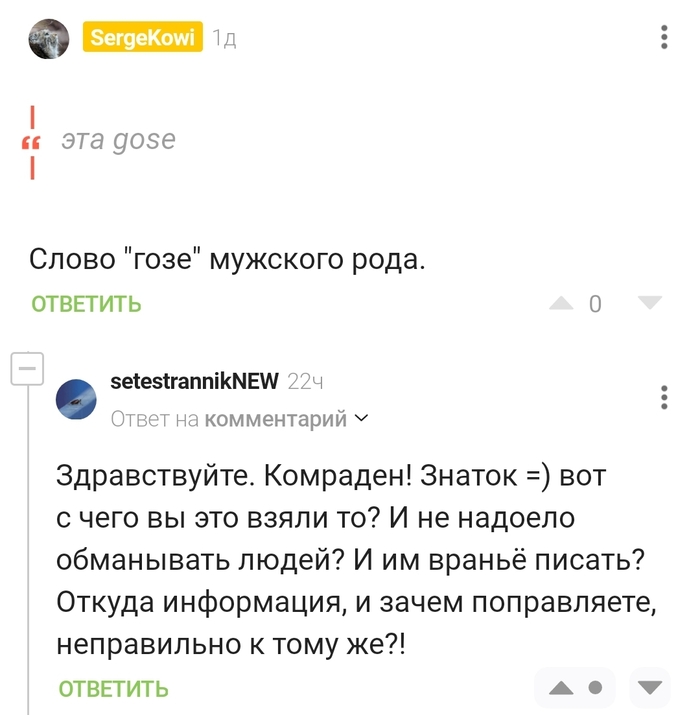The image size is (700, 715).
Task: Downvote setestrannikNEW's reply
Action: (650, 688)
